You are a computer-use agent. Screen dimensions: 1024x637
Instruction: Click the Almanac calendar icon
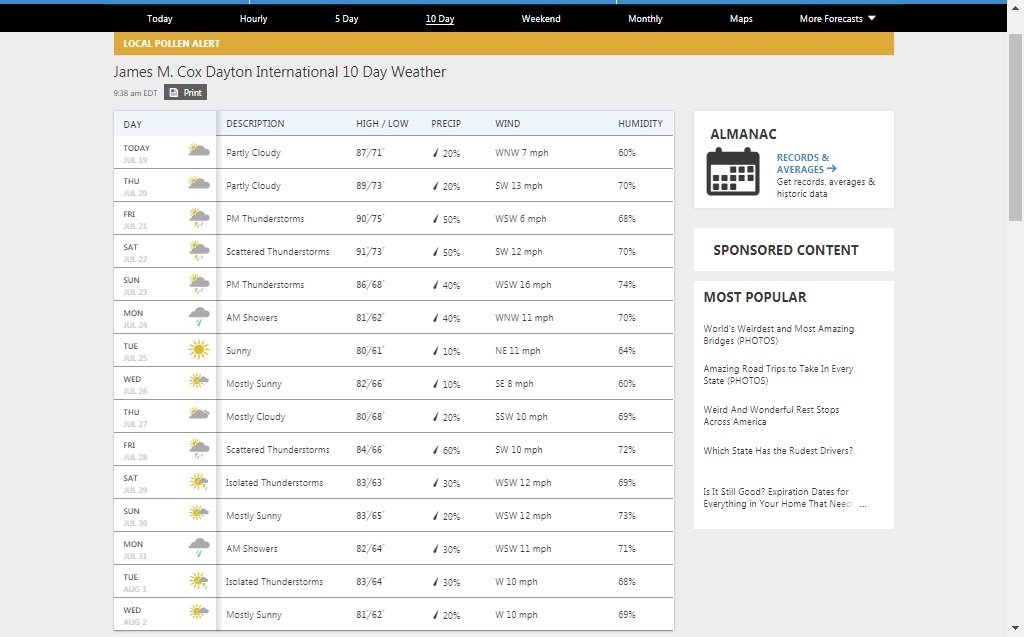733,171
